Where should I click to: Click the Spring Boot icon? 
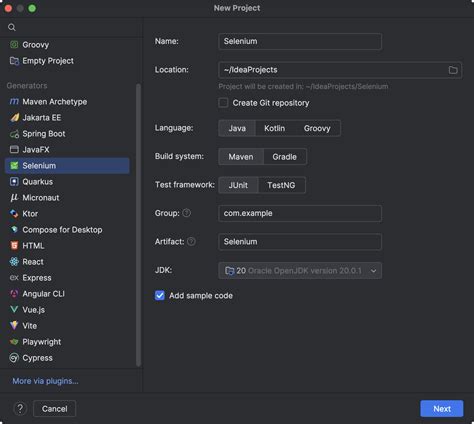(14, 134)
